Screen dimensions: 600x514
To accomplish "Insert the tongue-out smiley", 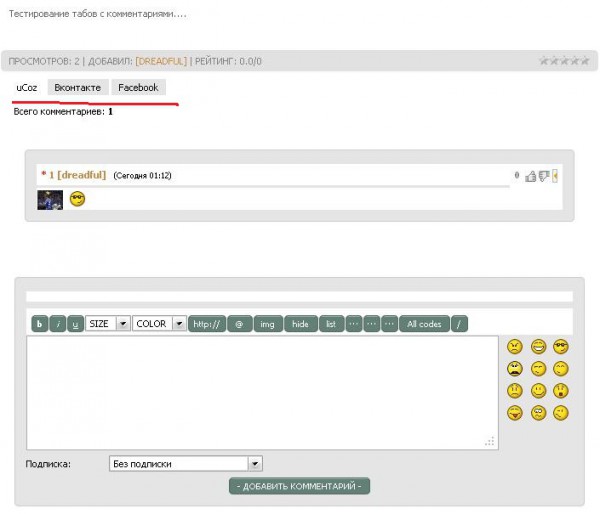I will click(515, 413).
